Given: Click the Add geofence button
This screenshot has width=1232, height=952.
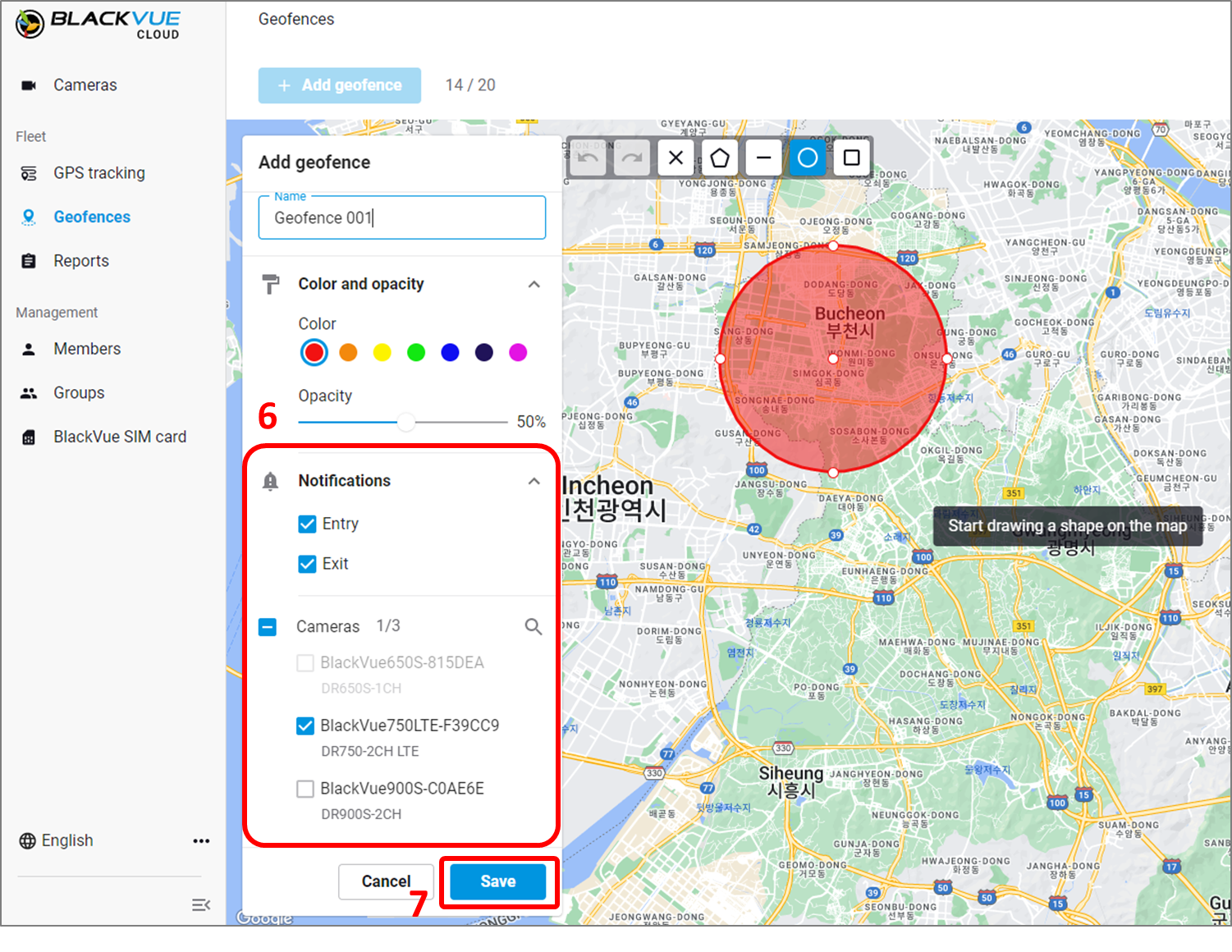Looking at the screenshot, I should 340,85.
